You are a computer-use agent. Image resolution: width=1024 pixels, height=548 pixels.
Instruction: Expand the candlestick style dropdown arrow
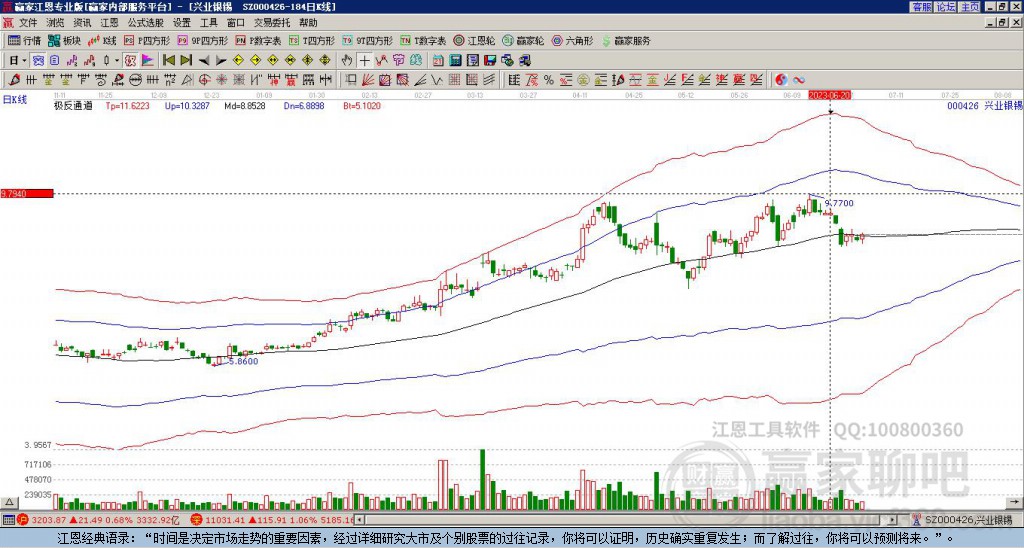point(117,61)
